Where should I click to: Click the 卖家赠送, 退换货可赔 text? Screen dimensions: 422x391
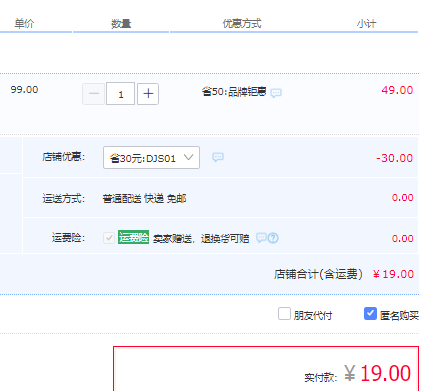click(201, 239)
